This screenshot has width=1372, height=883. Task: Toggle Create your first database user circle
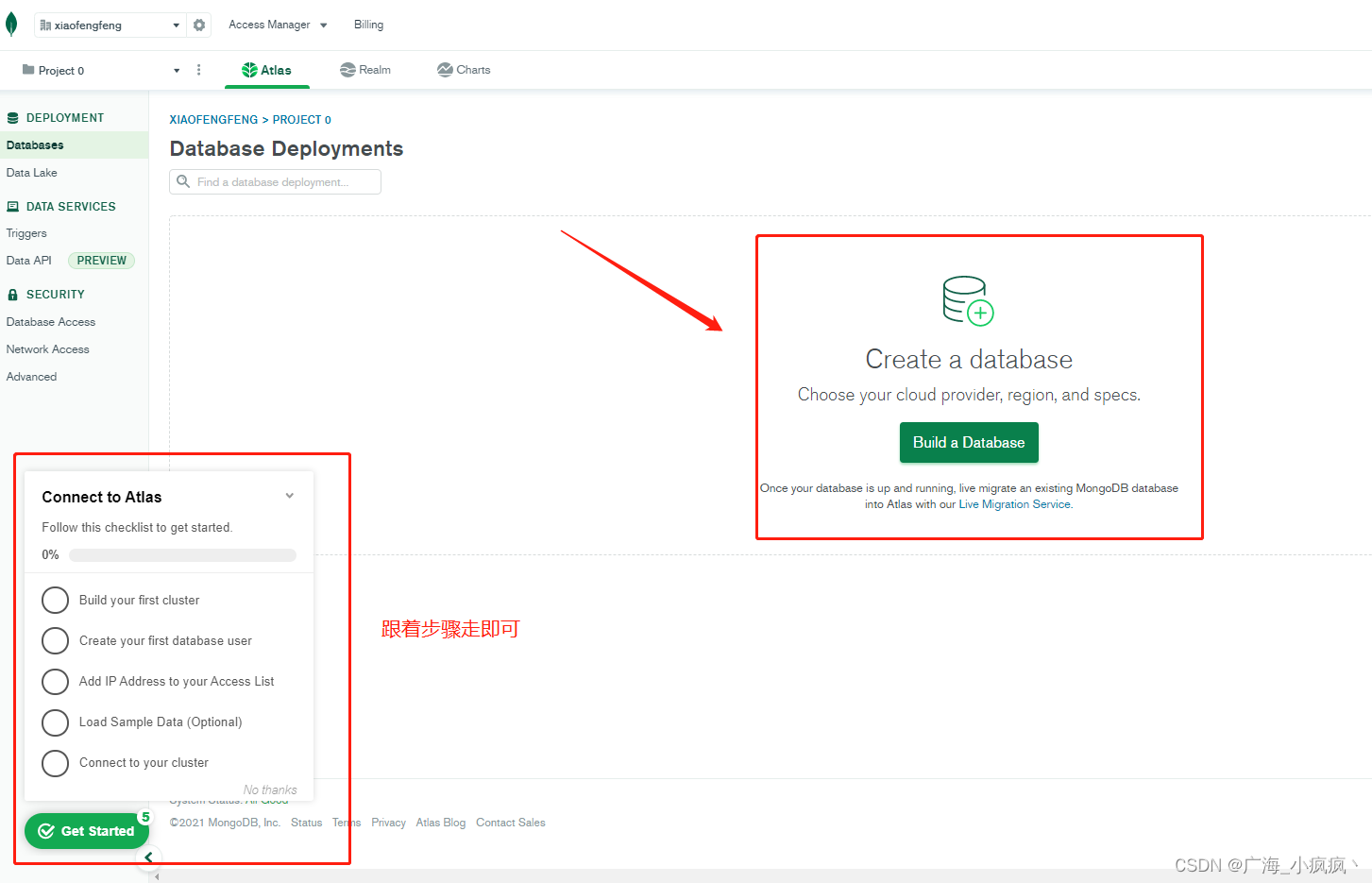tap(56, 641)
